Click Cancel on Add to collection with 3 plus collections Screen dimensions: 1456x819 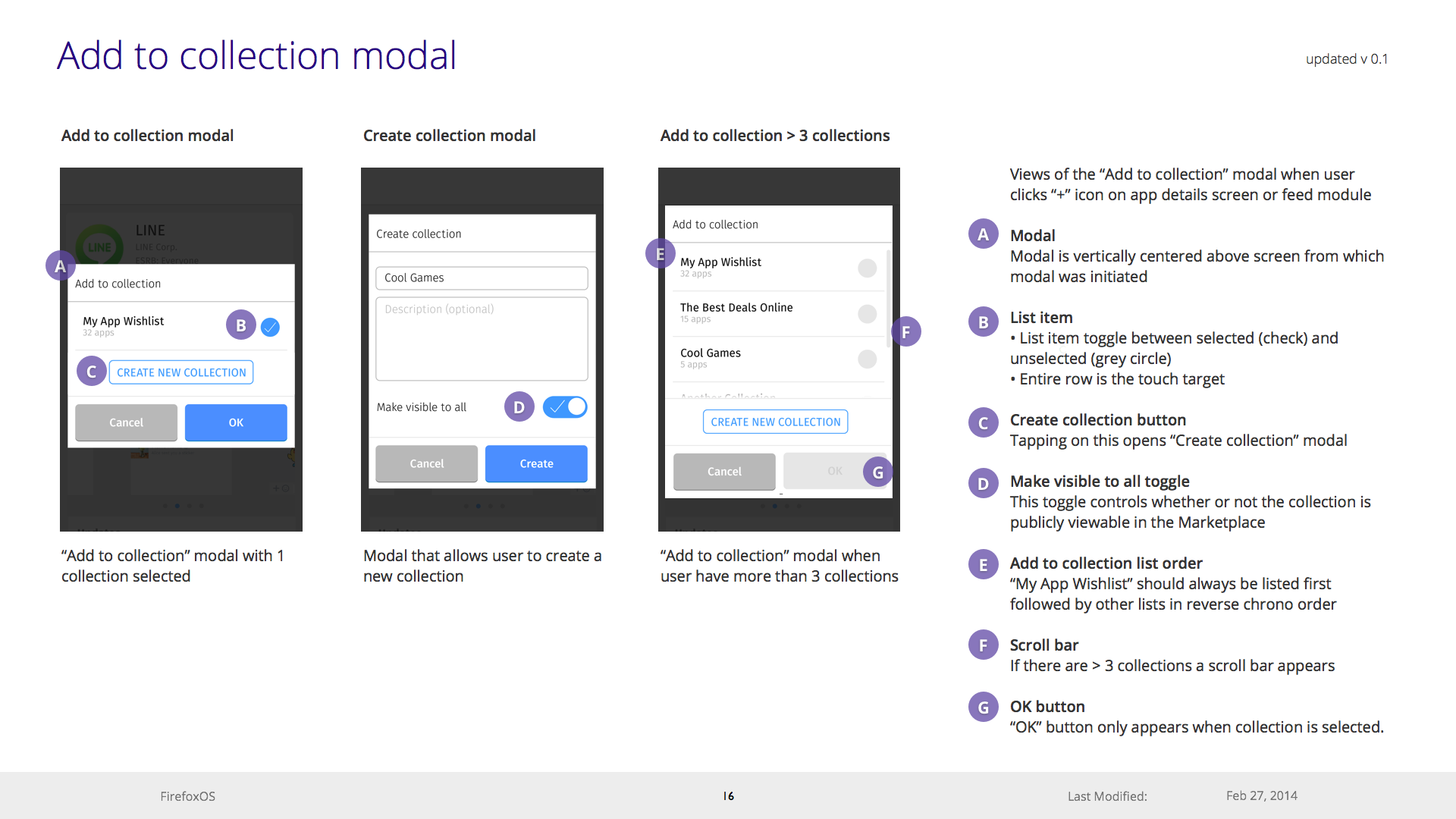pos(724,471)
